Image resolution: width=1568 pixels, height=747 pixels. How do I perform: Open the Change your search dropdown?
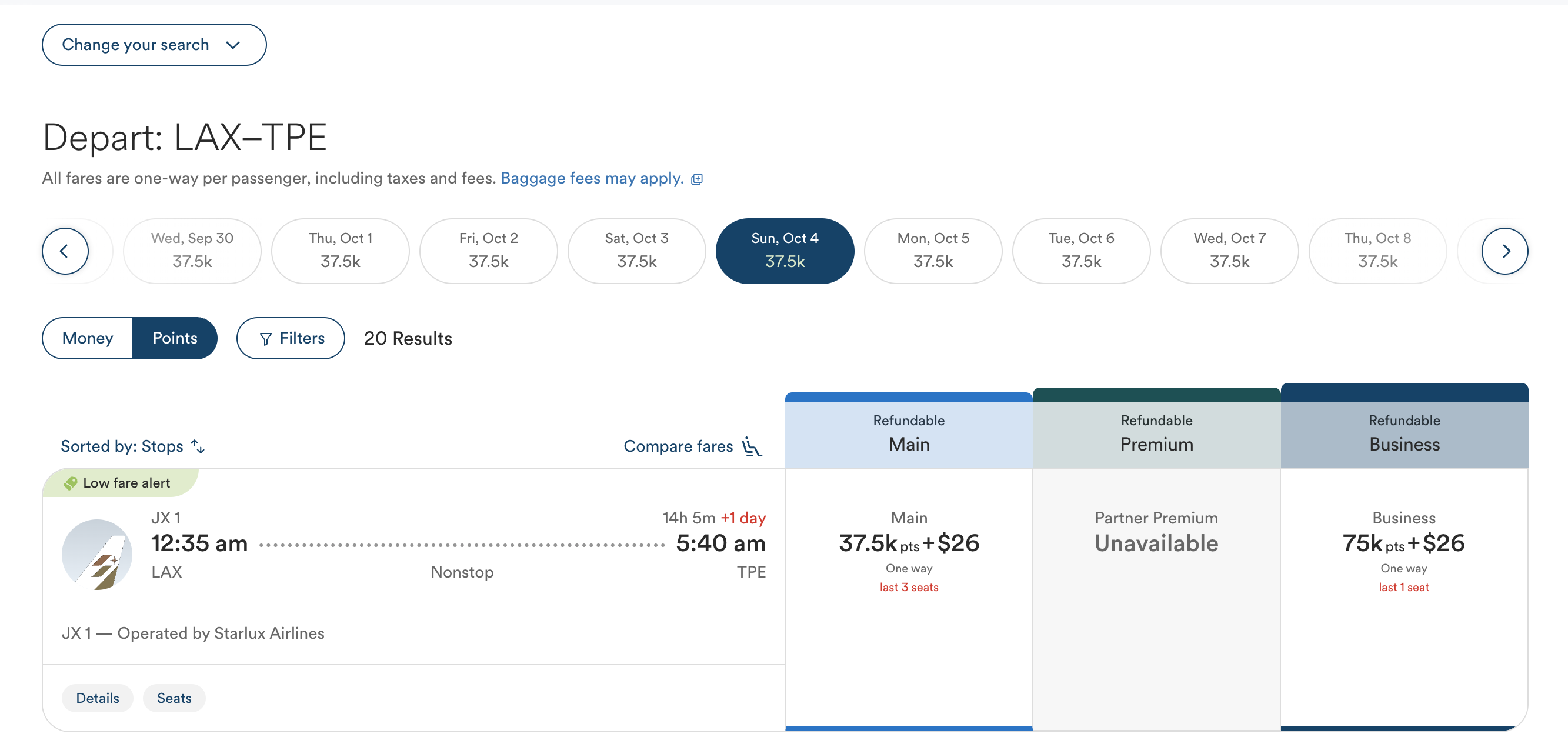154,45
